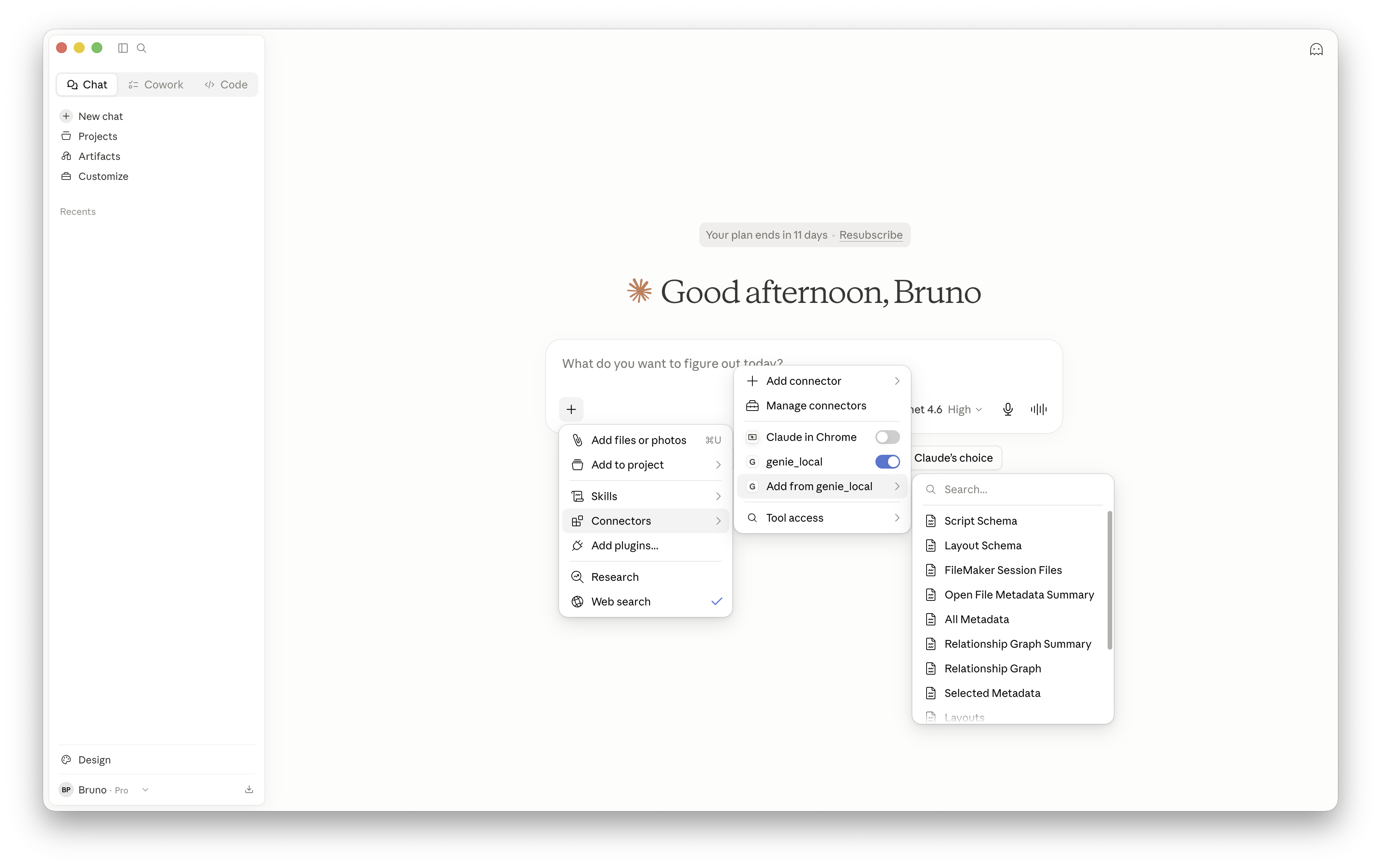1381x868 pixels.
Task: Click the Design palette icon
Action: (x=67, y=760)
